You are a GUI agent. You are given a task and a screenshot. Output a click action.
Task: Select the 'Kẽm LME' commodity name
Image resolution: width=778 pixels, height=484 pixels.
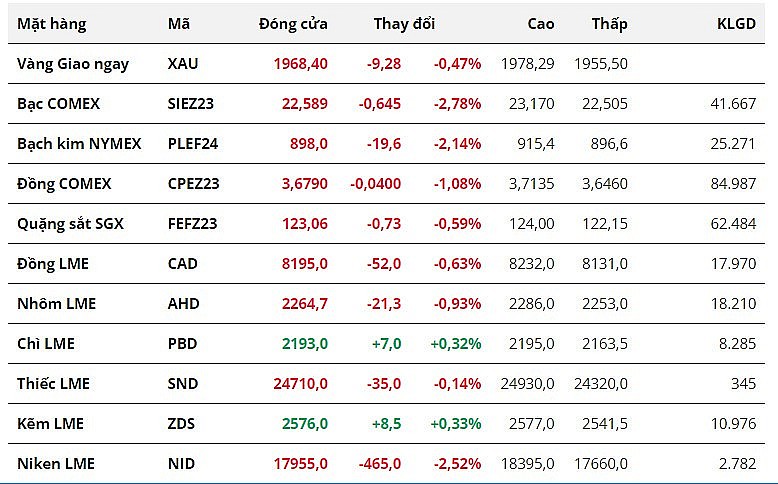50,424
